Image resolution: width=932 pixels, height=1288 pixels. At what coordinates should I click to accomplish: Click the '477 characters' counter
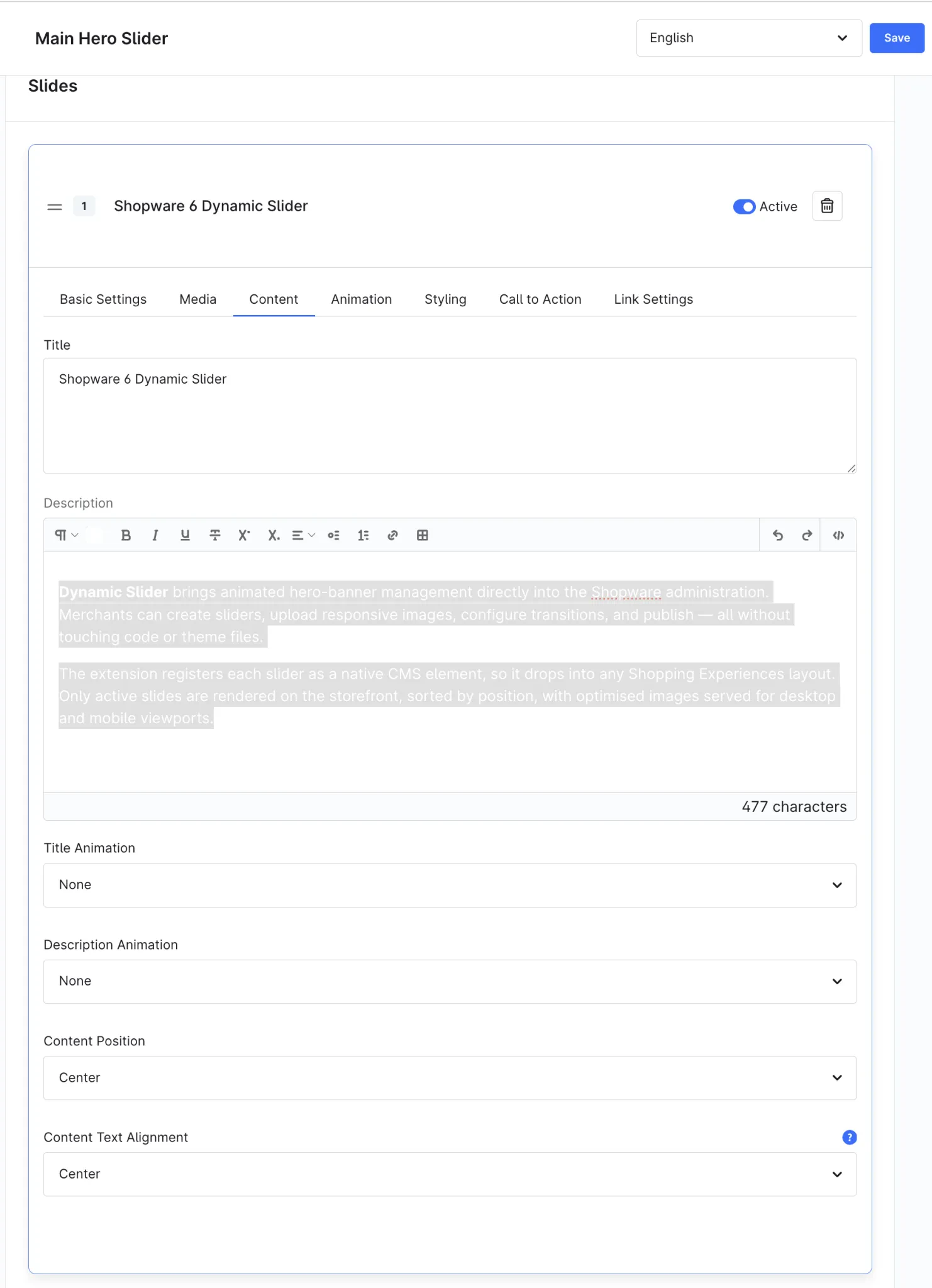point(794,807)
